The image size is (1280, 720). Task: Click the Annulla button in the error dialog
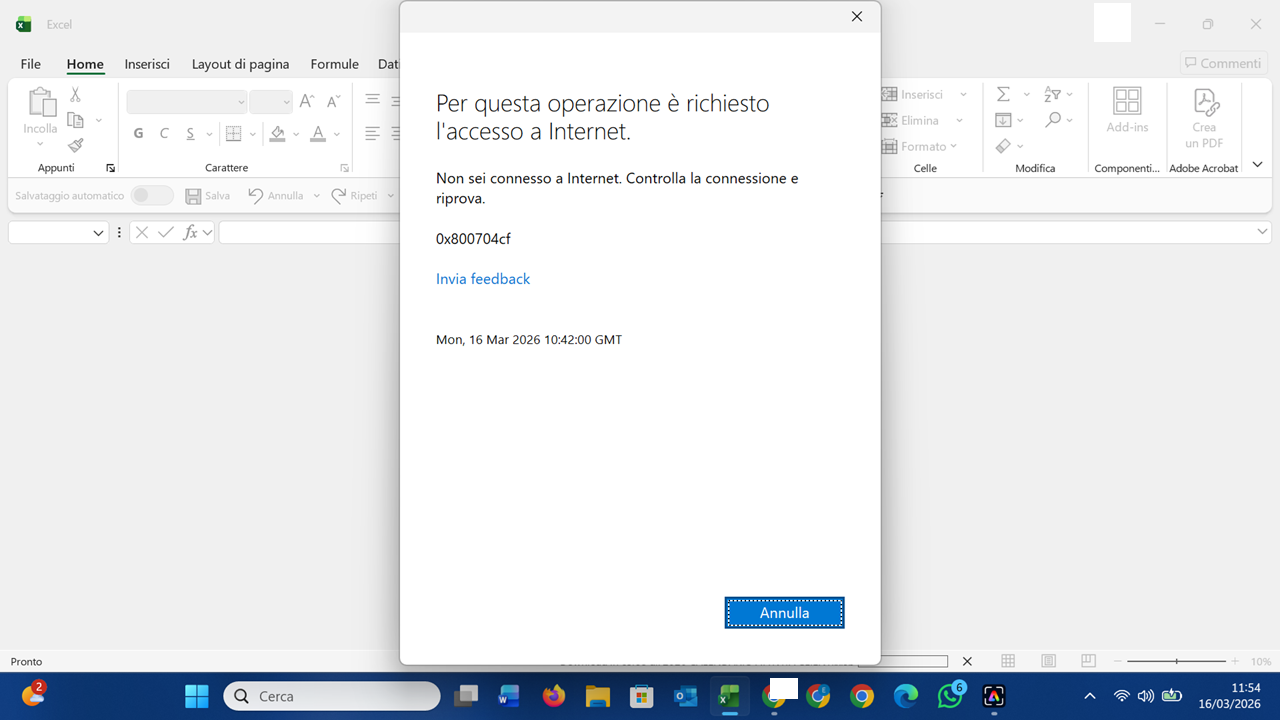click(x=785, y=613)
